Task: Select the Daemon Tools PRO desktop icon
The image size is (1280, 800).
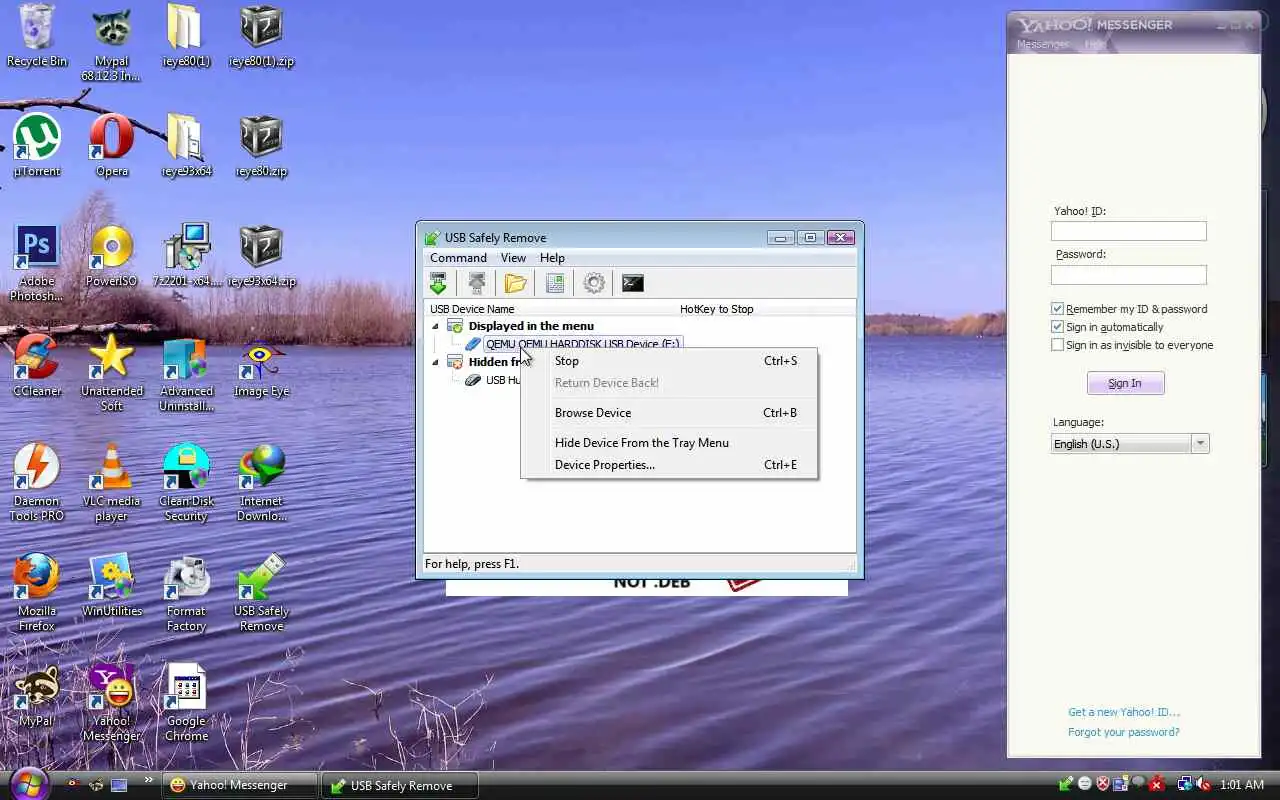Action: [37, 483]
